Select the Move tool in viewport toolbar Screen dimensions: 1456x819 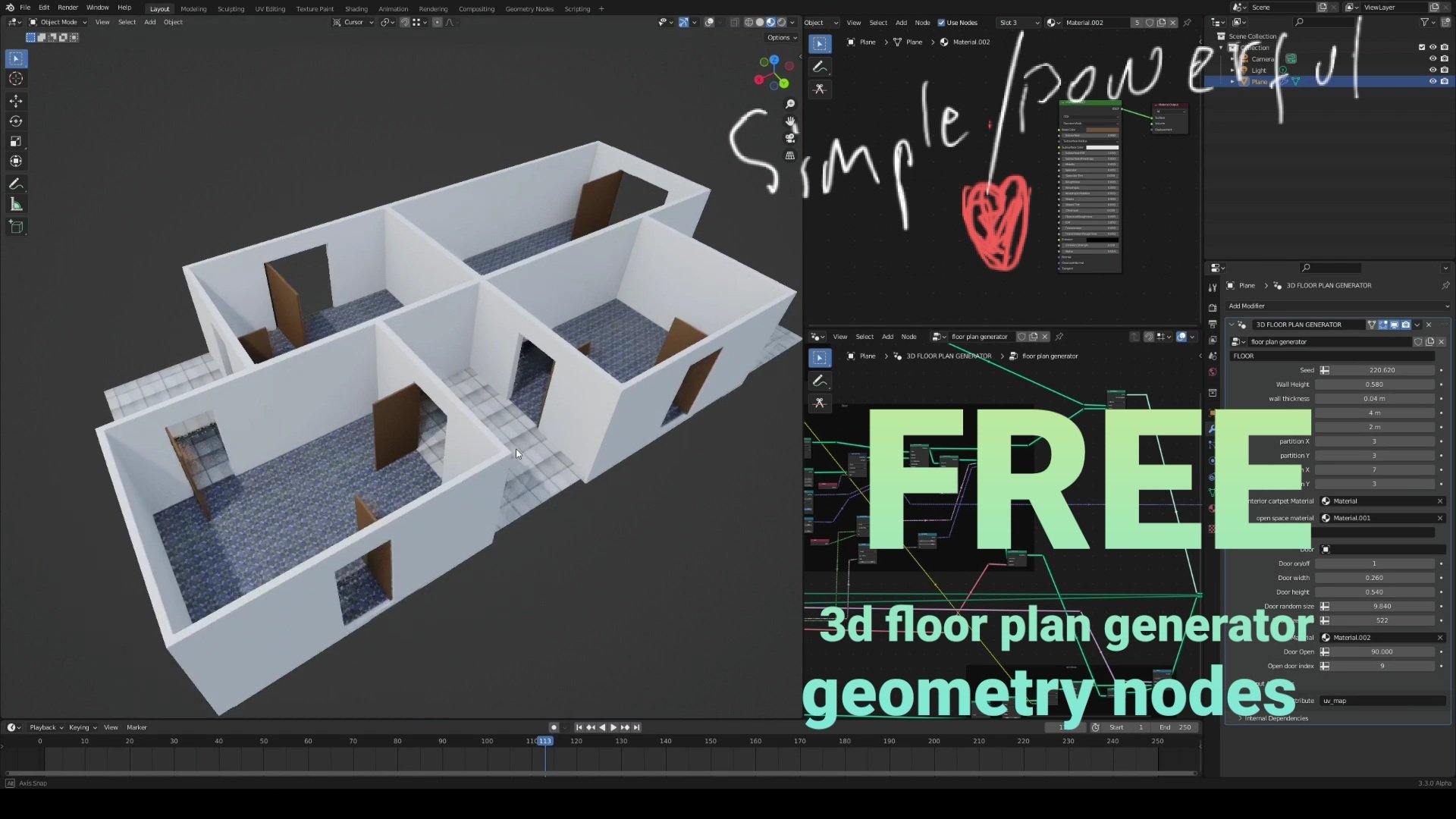(x=16, y=101)
